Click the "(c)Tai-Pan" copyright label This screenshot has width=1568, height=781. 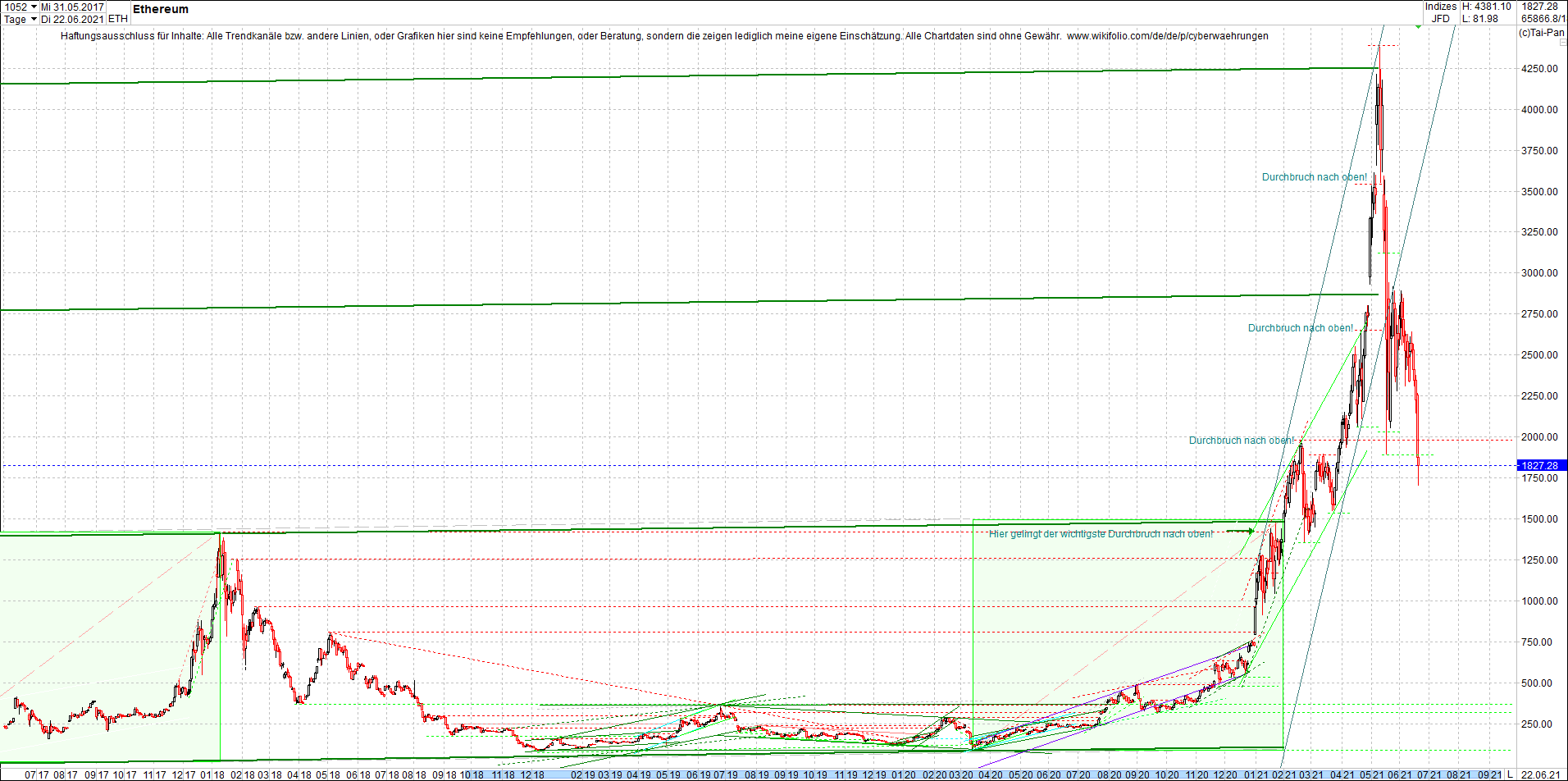1540,34
